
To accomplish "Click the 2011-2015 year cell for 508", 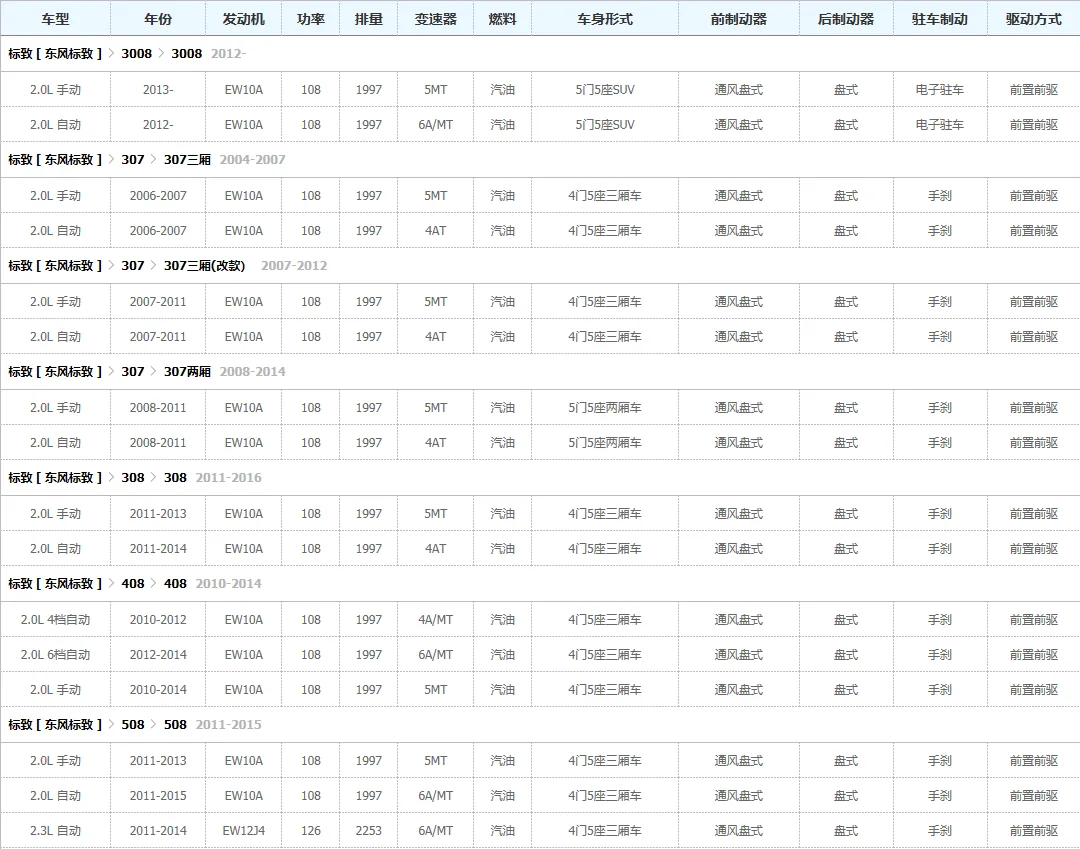I will [158, 796].
